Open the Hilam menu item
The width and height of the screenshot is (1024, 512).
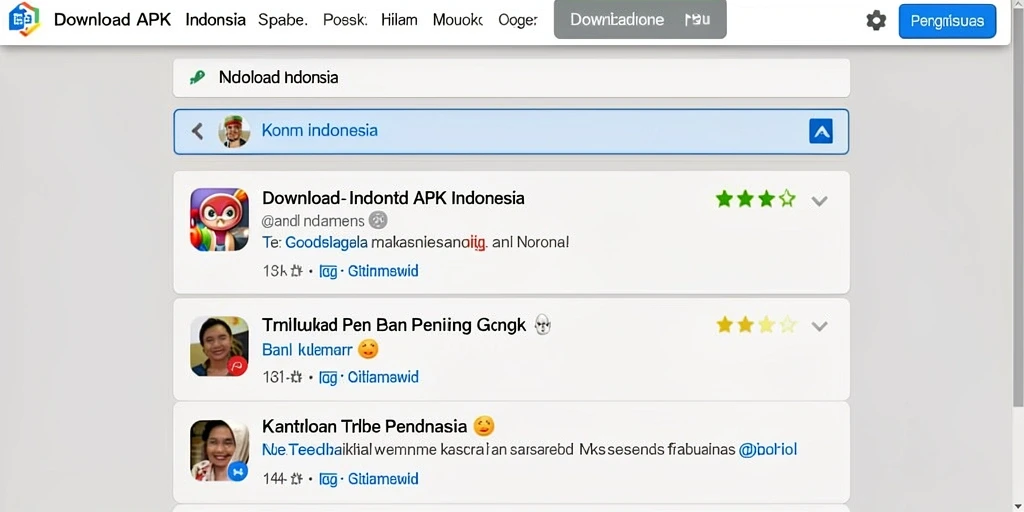(x=399, y=20)
